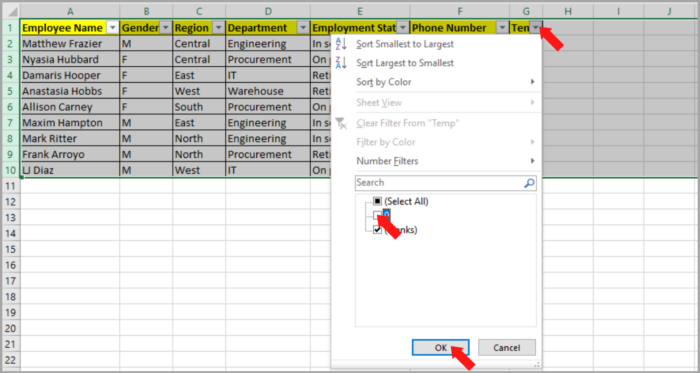Viewport: 700px width, 373px height.
Task: Select cell Mark Ritter
Action: click(x=70, y=139)
